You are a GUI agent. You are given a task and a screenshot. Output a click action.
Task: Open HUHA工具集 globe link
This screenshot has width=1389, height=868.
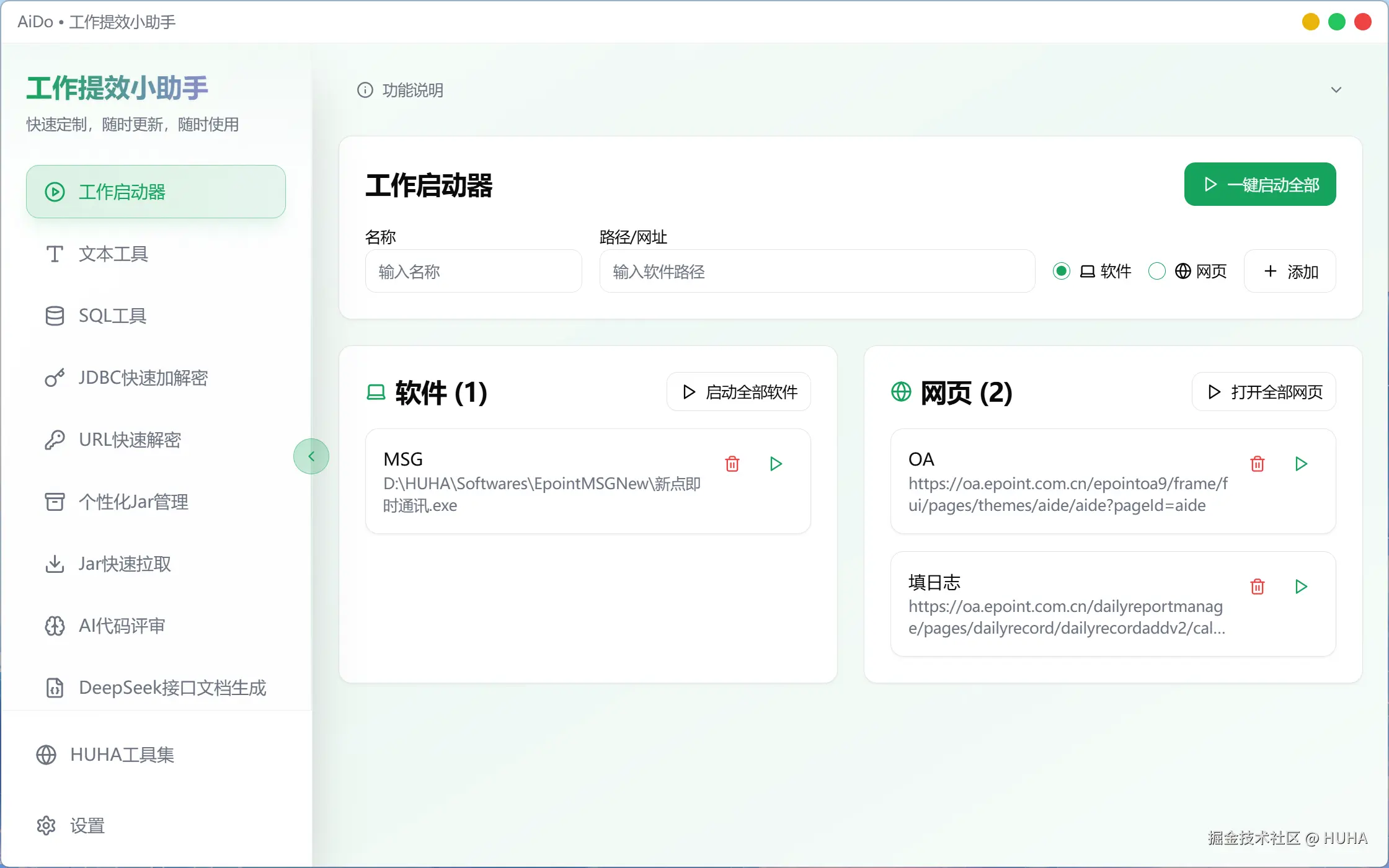click(47, 755)
